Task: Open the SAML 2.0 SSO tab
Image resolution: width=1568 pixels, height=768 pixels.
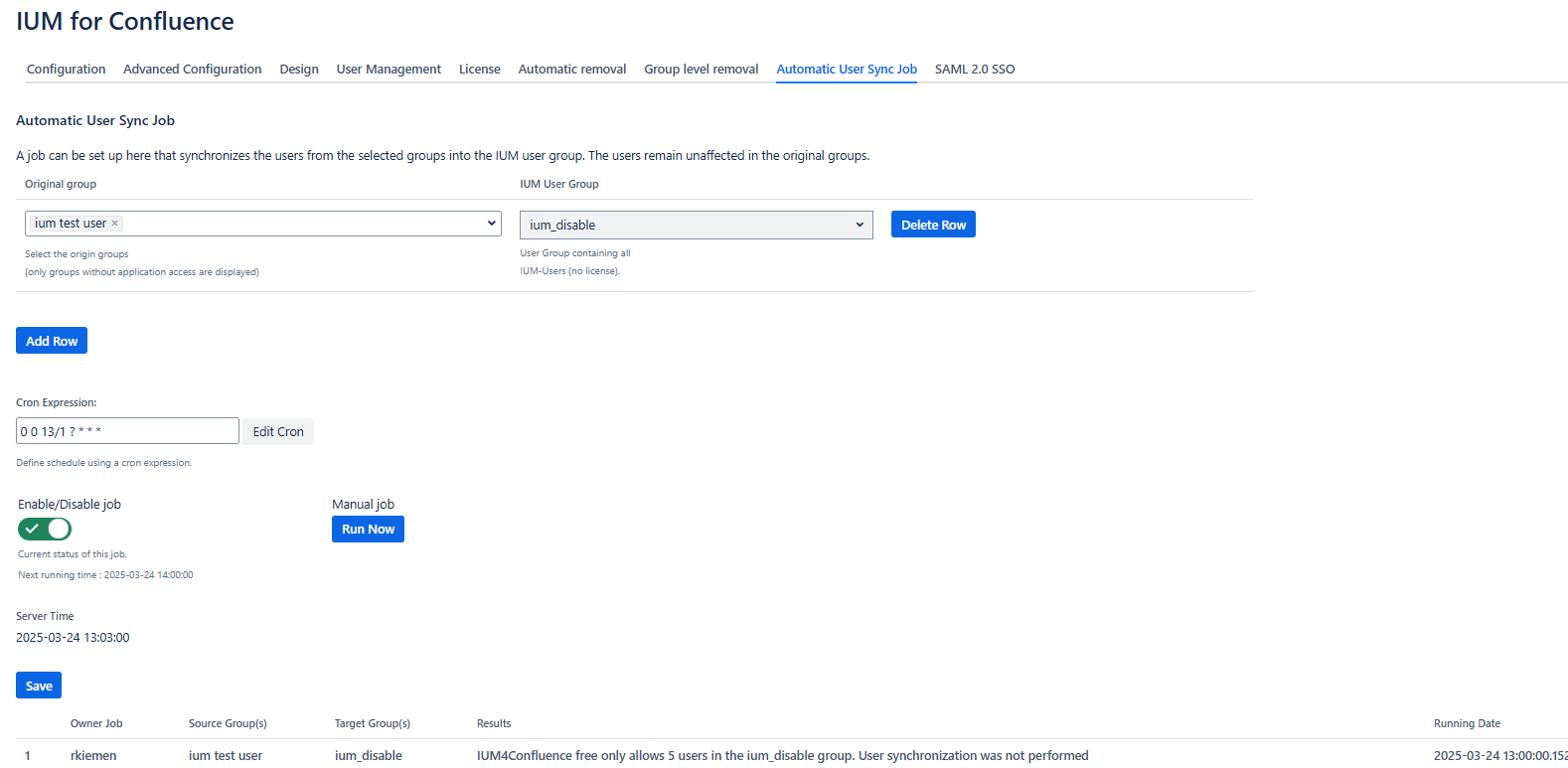Action: [974, 69]
